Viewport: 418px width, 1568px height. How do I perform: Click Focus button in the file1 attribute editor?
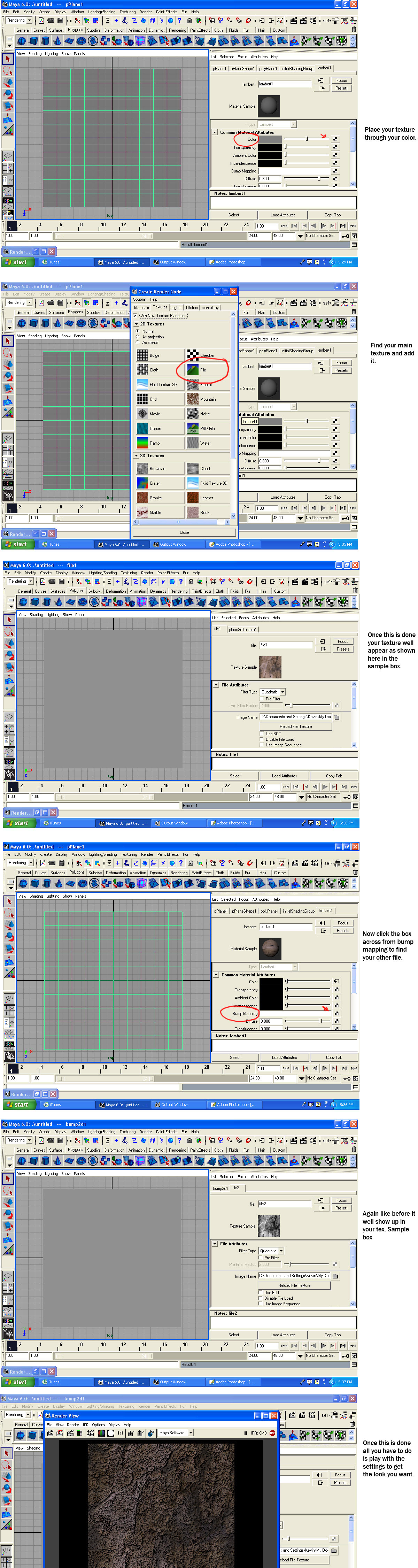click(x=343, y=641)
